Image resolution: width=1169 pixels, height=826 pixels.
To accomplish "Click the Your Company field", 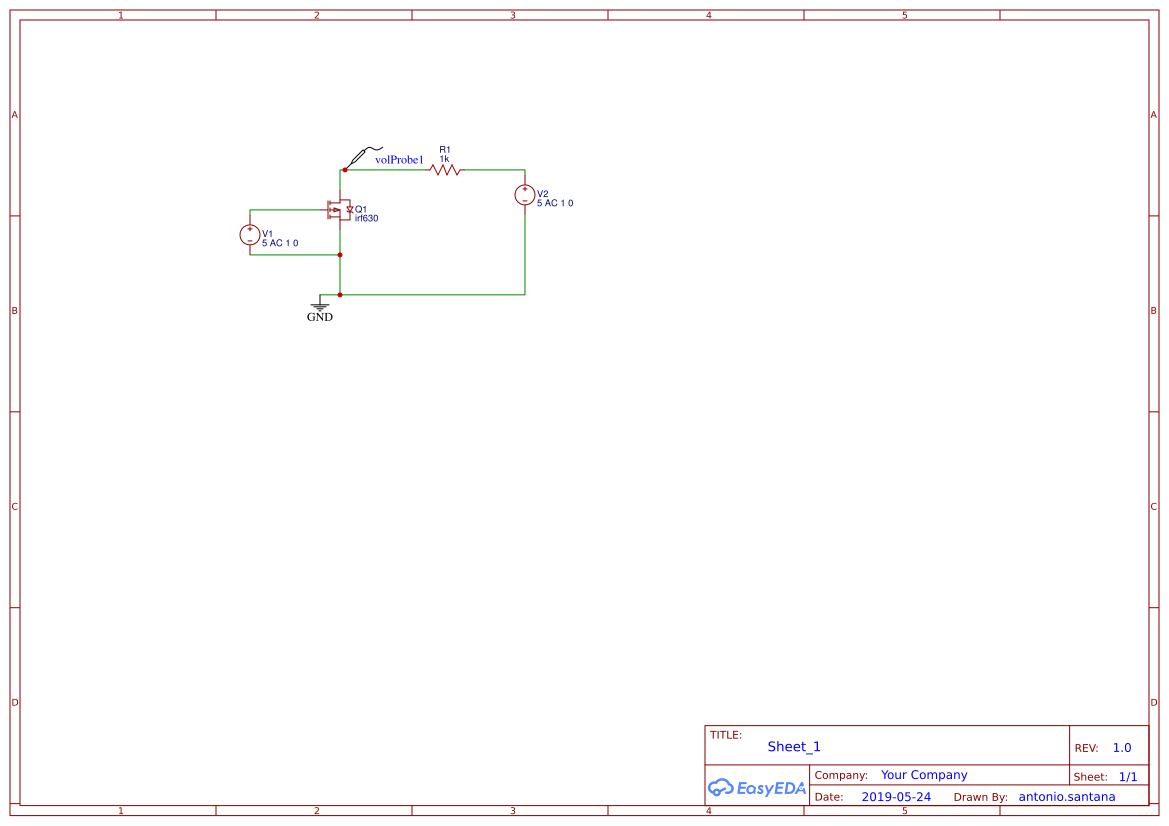I will [922, 775].
